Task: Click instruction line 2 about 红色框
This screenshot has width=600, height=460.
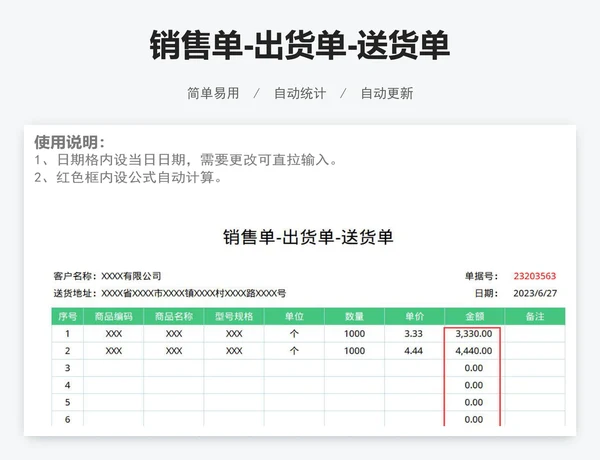Action: 128,178
